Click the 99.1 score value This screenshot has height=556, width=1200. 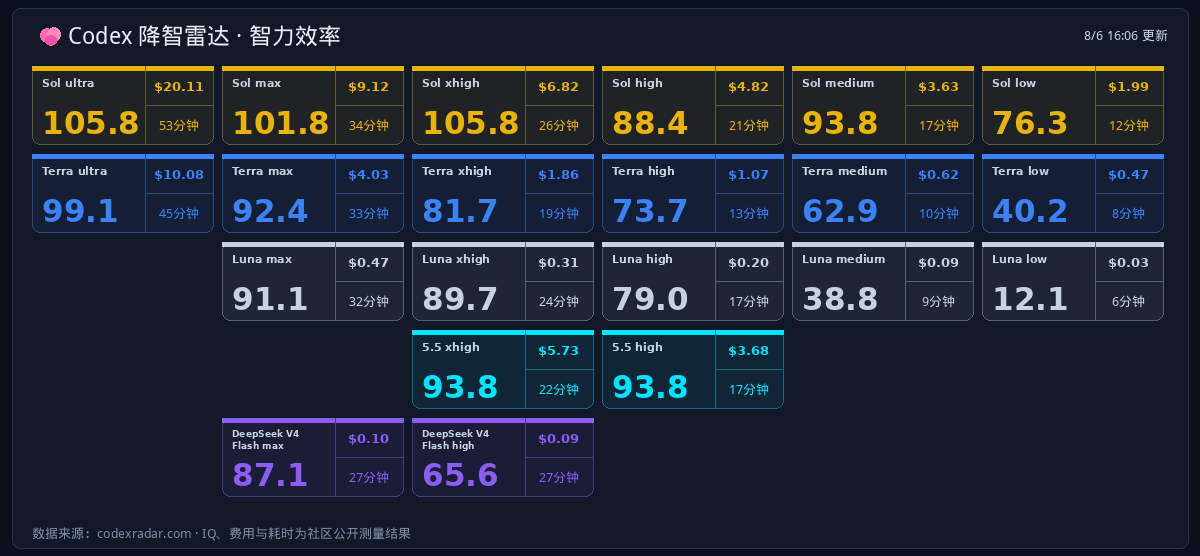(80, 211)
